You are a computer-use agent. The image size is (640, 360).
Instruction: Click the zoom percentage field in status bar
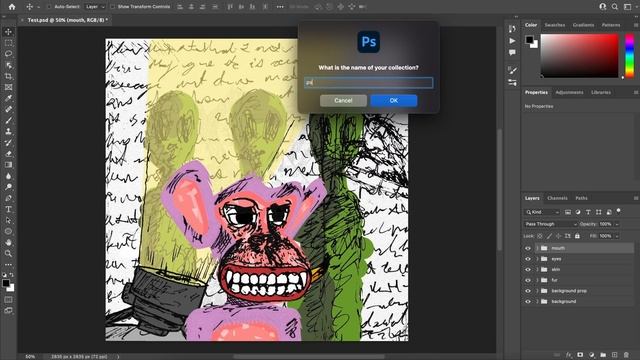tap(30, 356)
